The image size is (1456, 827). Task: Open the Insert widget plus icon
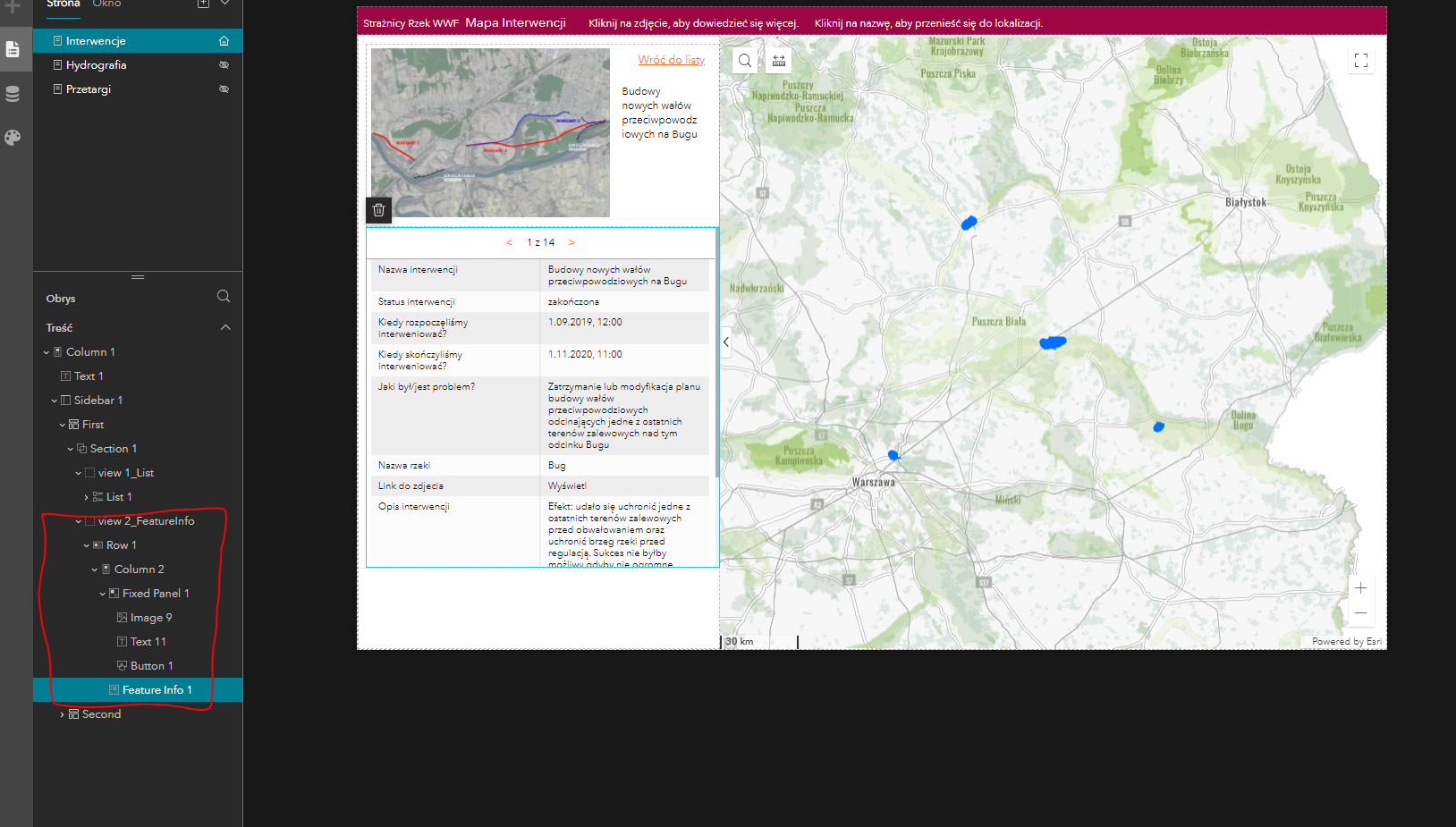click(x=13, y=6)
